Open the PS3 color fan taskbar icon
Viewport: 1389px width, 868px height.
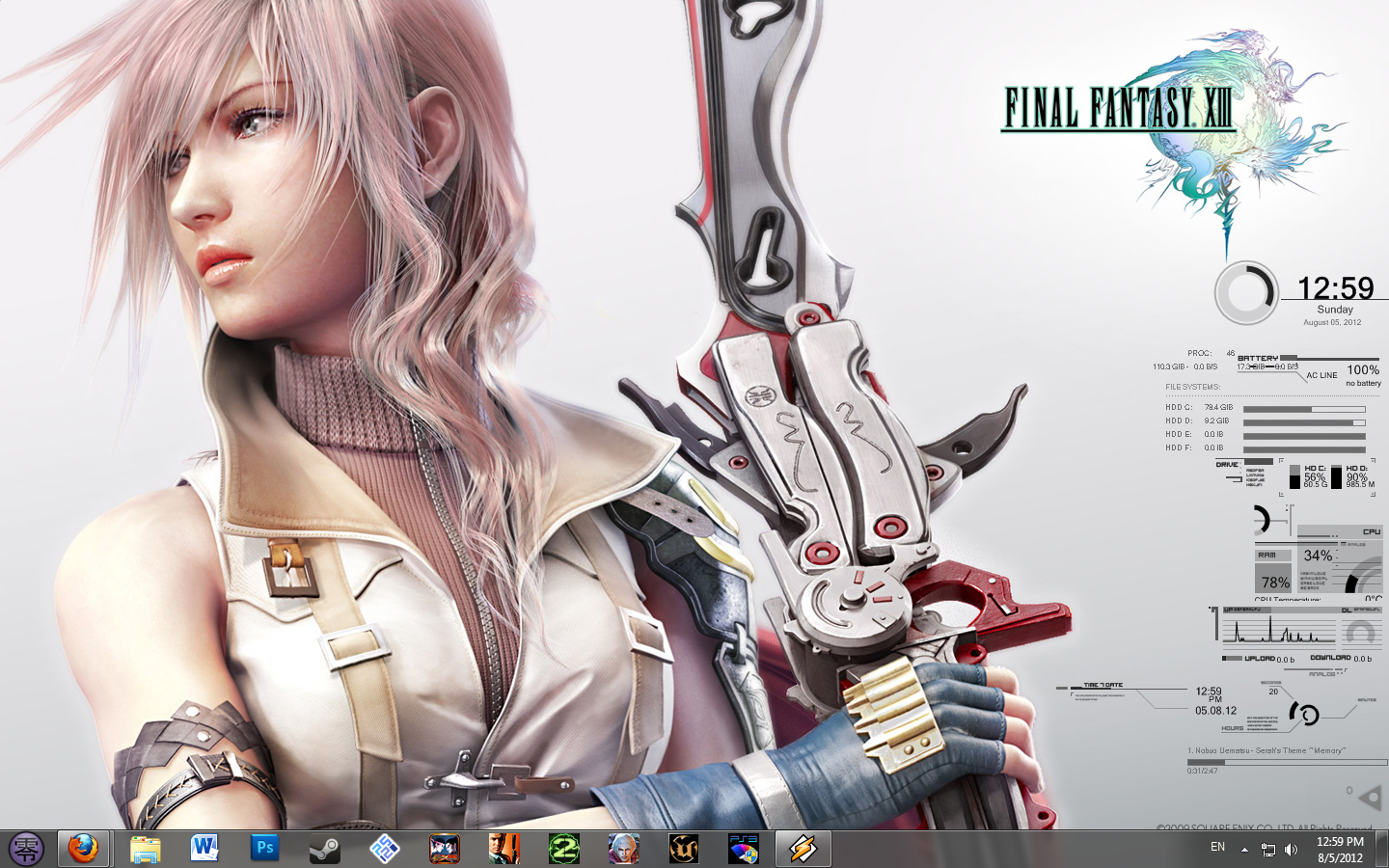point(743,849)
